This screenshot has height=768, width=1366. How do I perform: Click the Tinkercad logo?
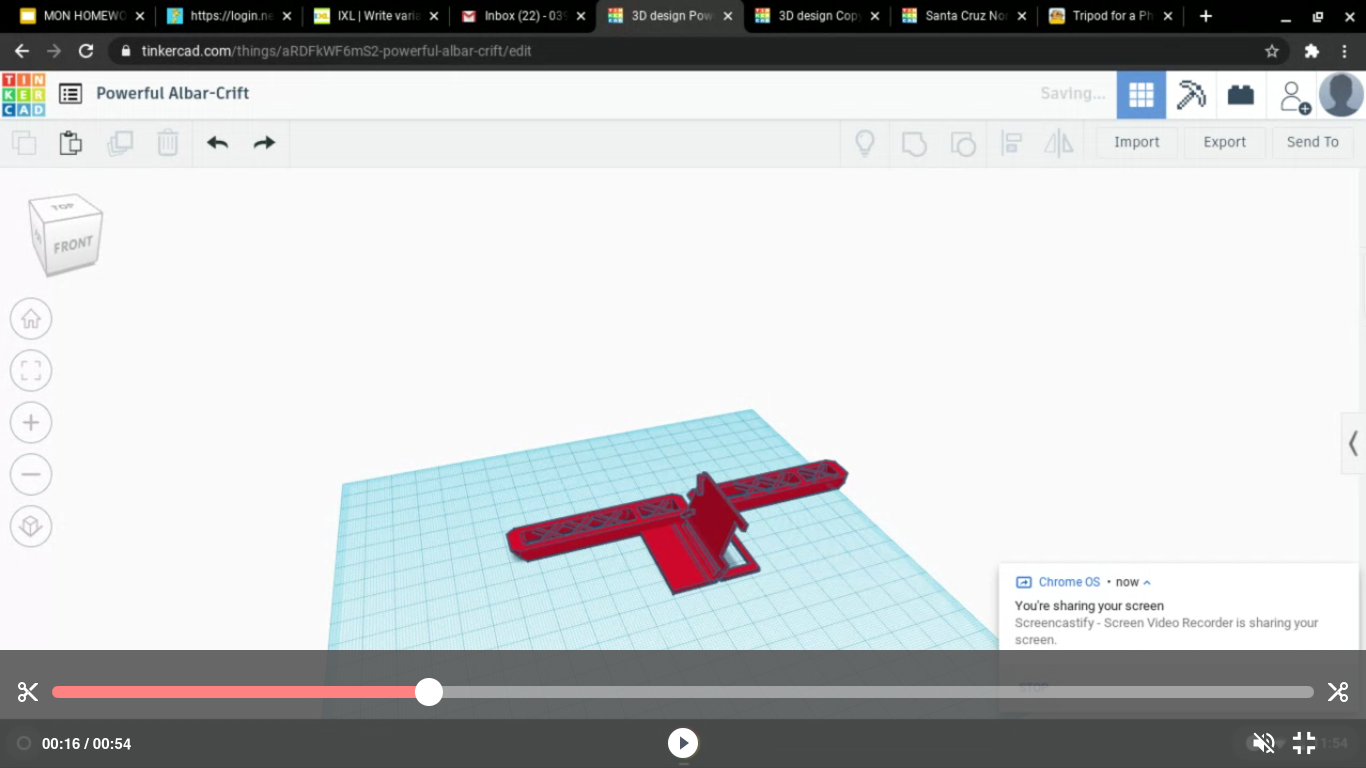(23, 94)
